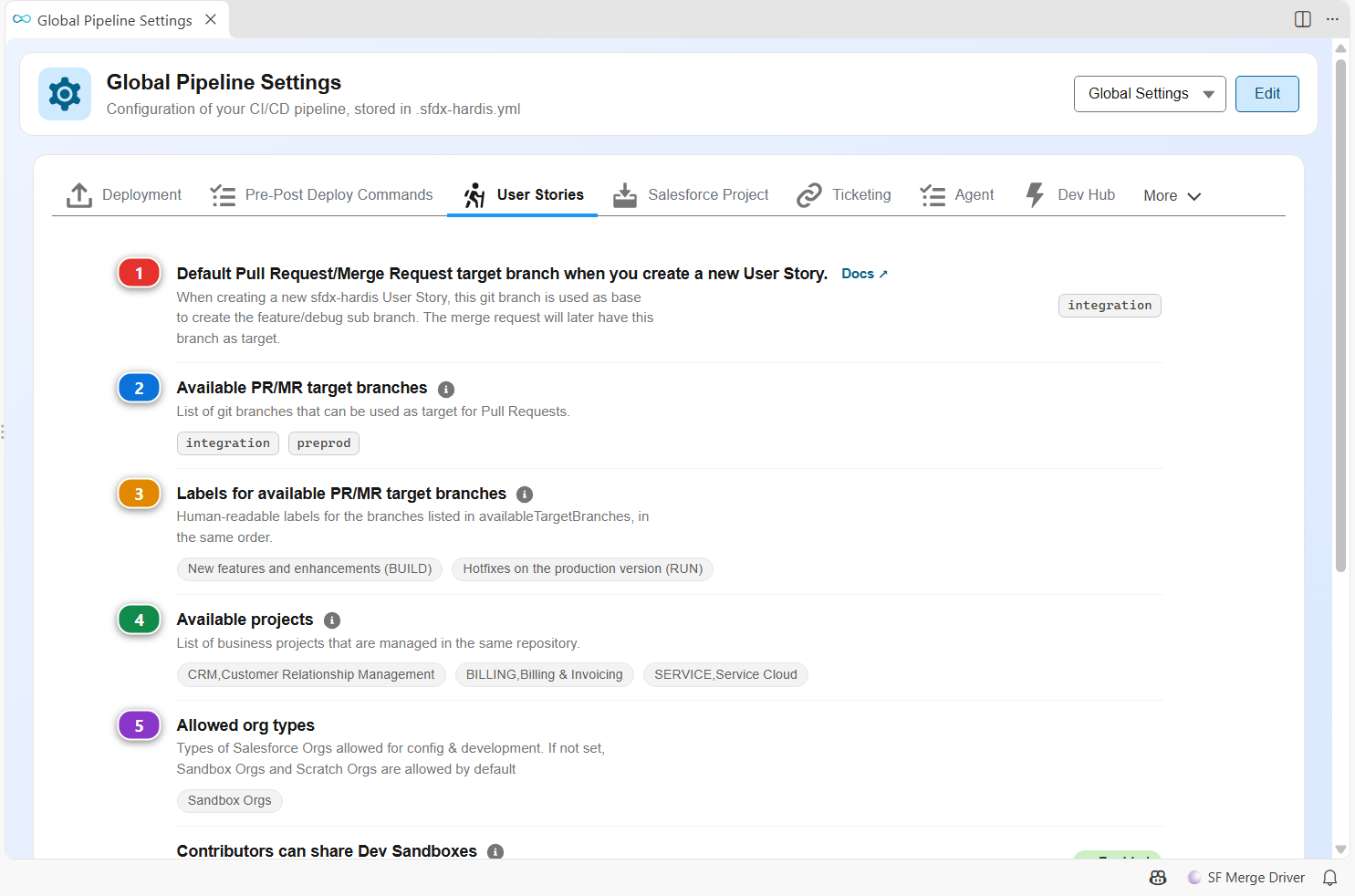Click the Allowed org types heading
This screenshot has width=1355, height=896.
click(x=245, y=725)
